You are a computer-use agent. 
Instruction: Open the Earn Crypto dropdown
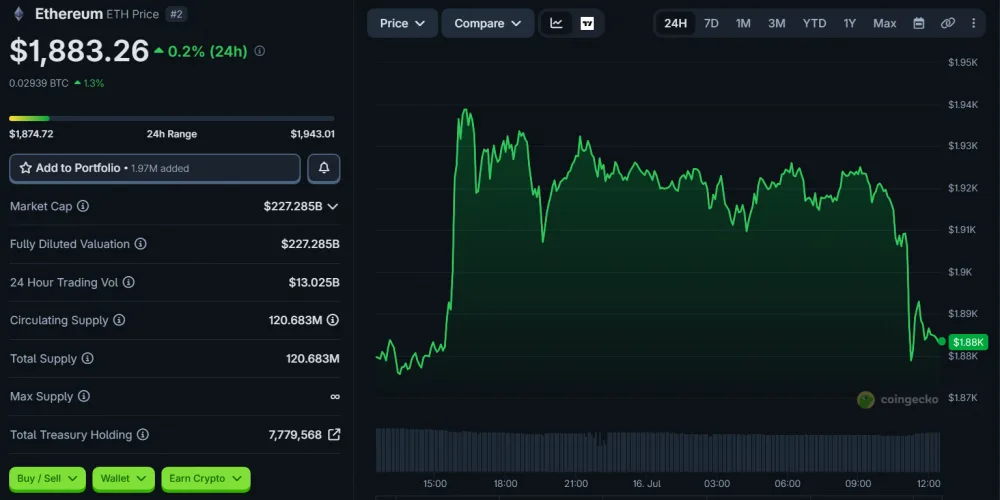pyautogui.click(x=205, y=479)
